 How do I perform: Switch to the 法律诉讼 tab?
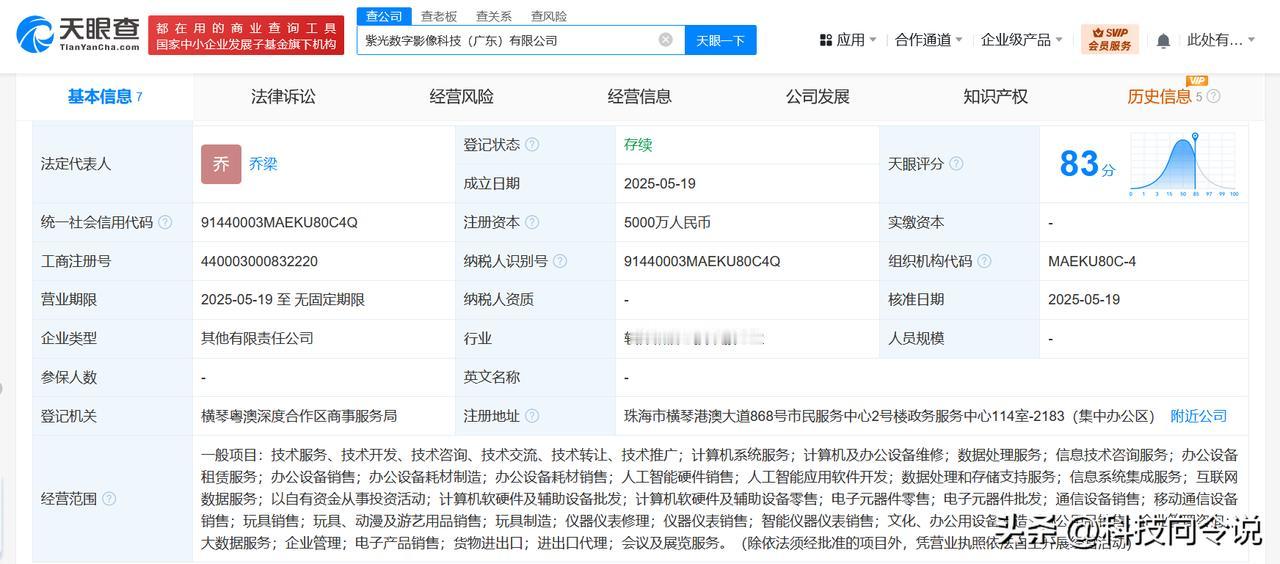[283, 97]
